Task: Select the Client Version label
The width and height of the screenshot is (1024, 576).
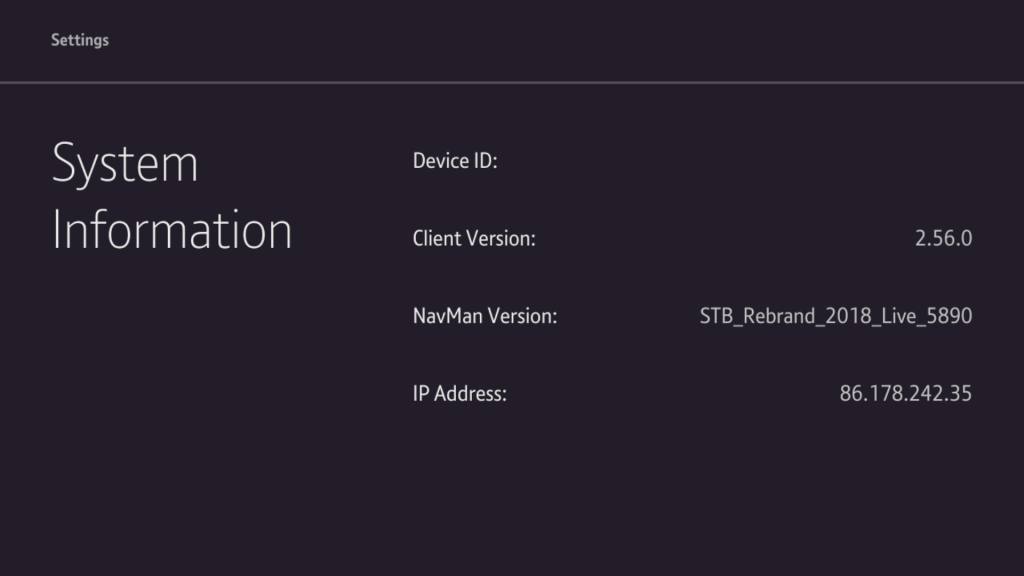Action: click(474, 239)
